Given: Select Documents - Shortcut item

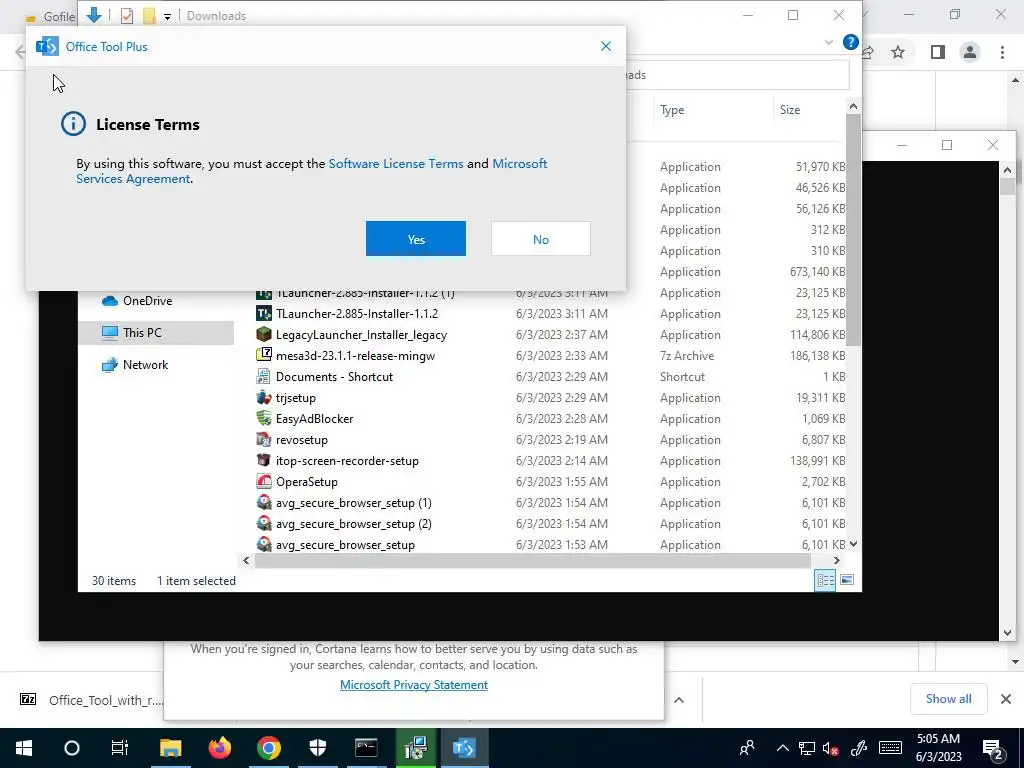Looking at the screenshot, I should 334,377.
